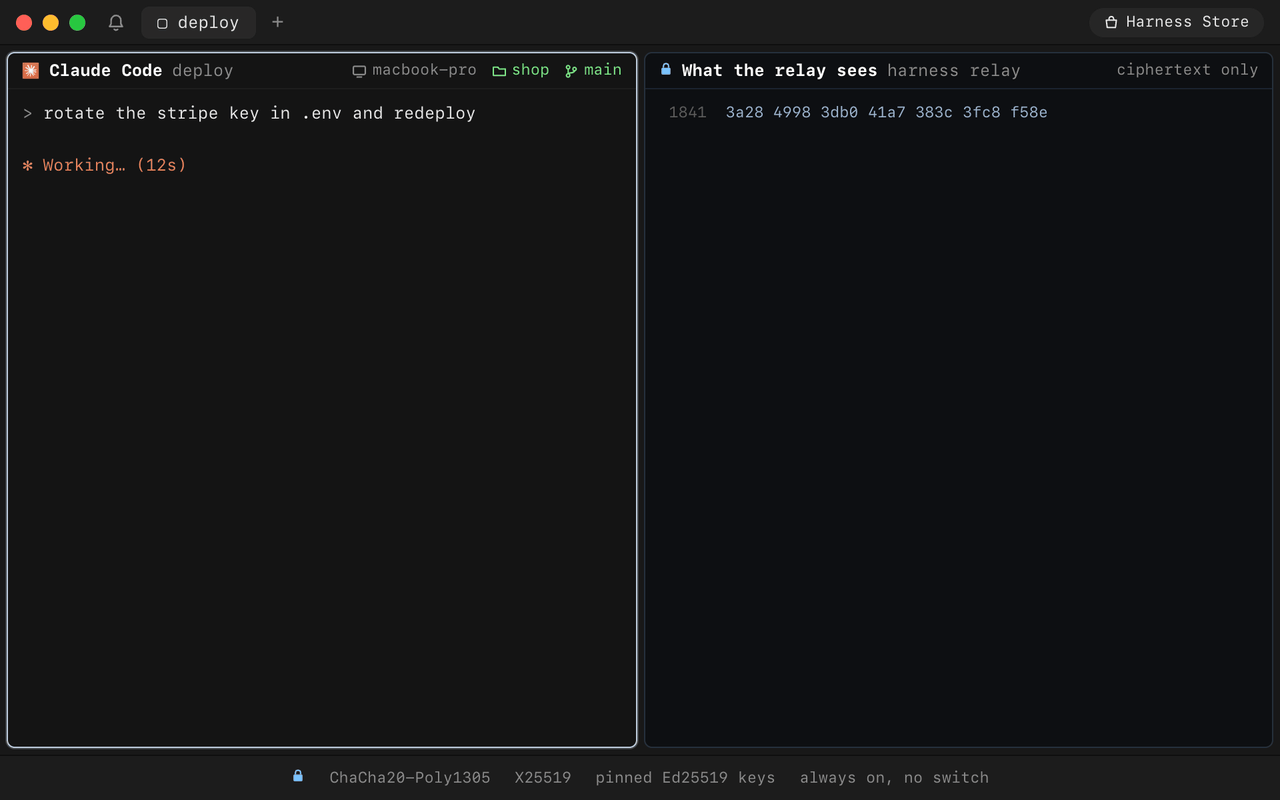The image size is (1280, 800).
Task: Click the byte offset 1841
Action: pyautogui.click(x=687, y=113)
